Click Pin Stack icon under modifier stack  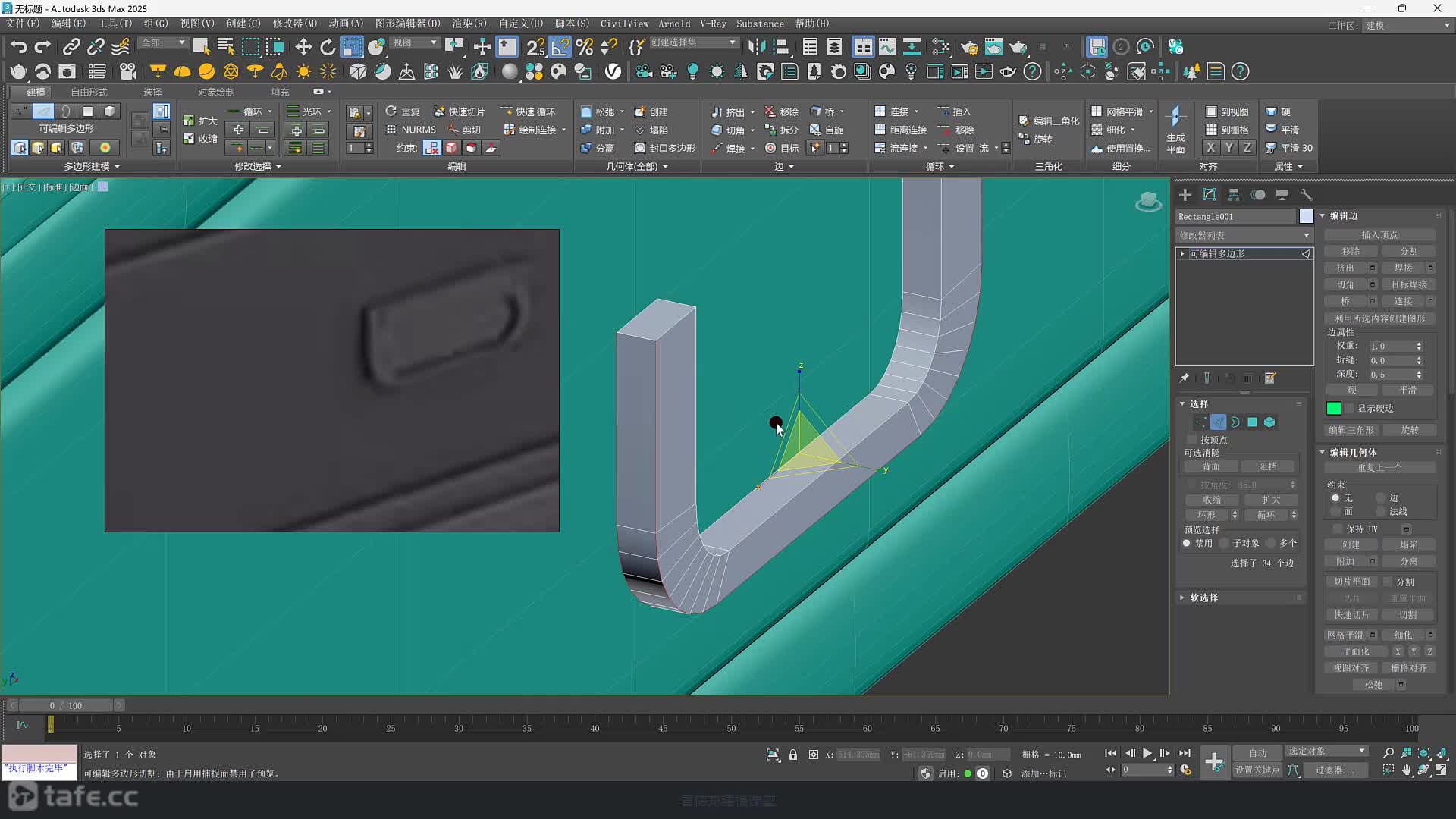[x=1185, y=378]
